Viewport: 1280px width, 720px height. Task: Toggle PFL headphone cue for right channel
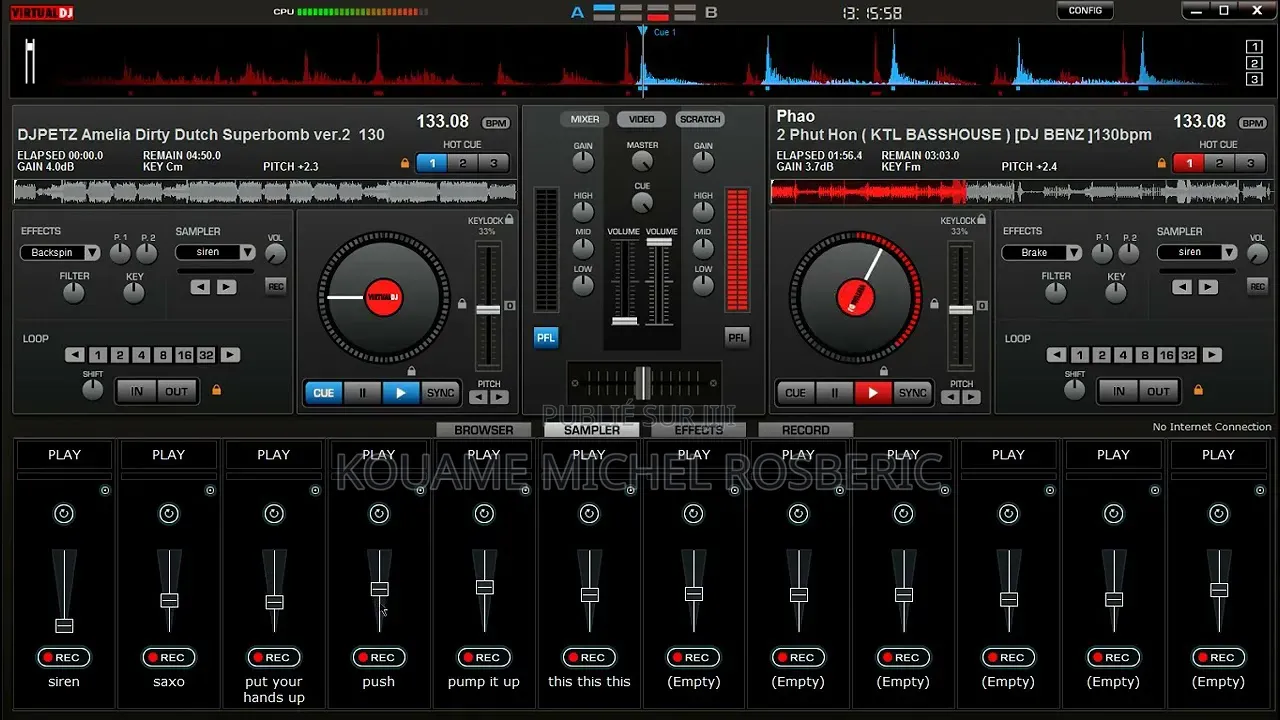737,338
